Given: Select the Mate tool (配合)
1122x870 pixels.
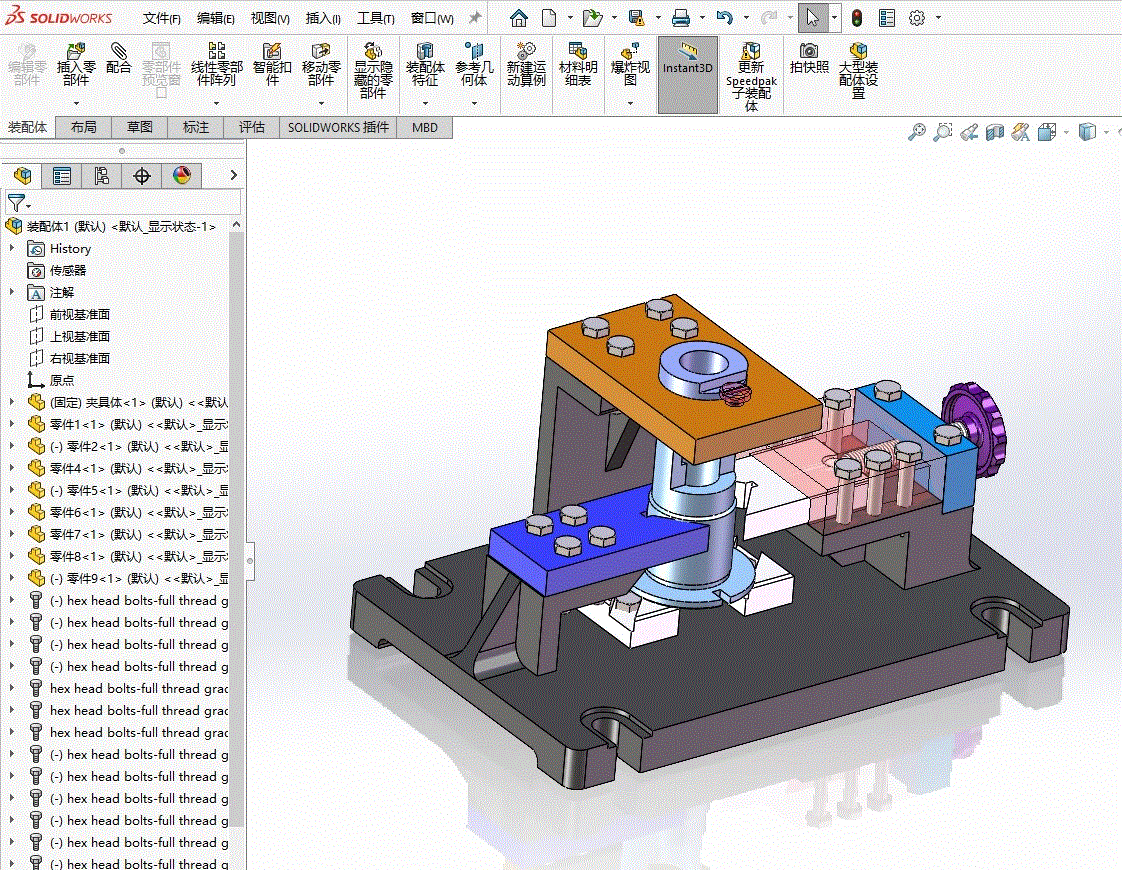Looking at the screenshot, I should (x=119, y=59).
